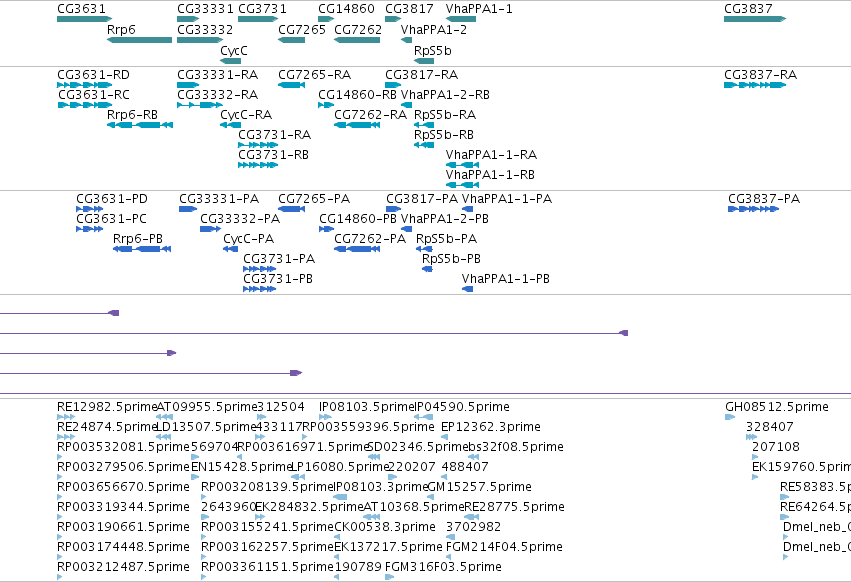
Task: Click the CG3817-RA transcript
Action: coord(393,85)
